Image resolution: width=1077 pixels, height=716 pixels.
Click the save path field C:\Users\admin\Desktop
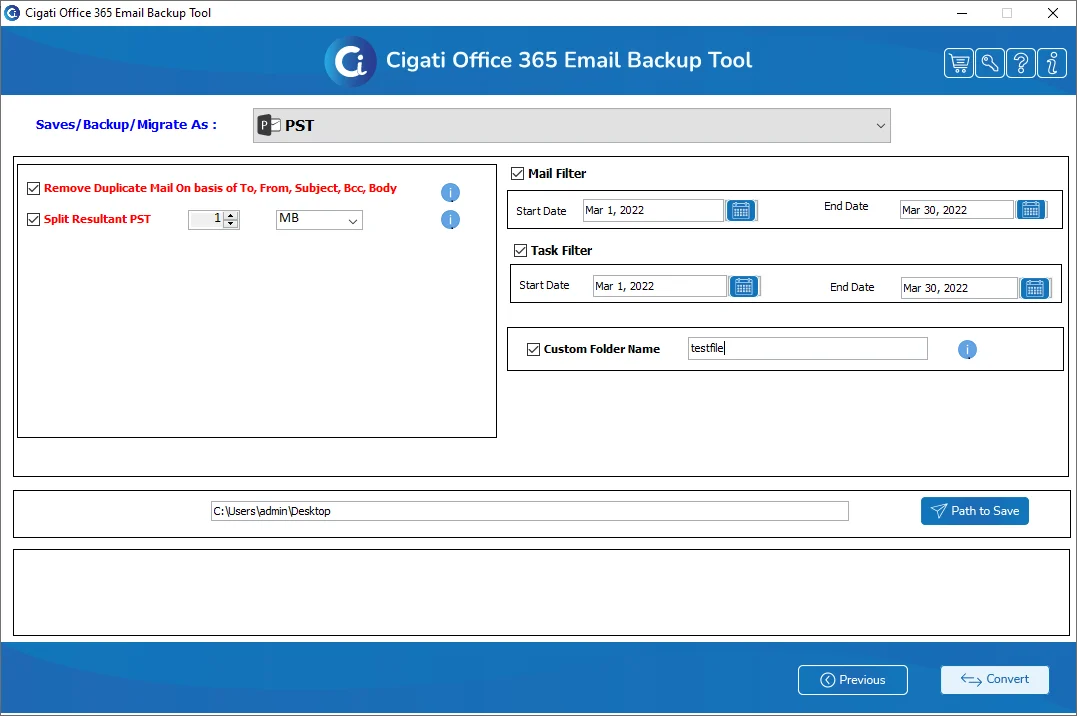coord(530,511)
